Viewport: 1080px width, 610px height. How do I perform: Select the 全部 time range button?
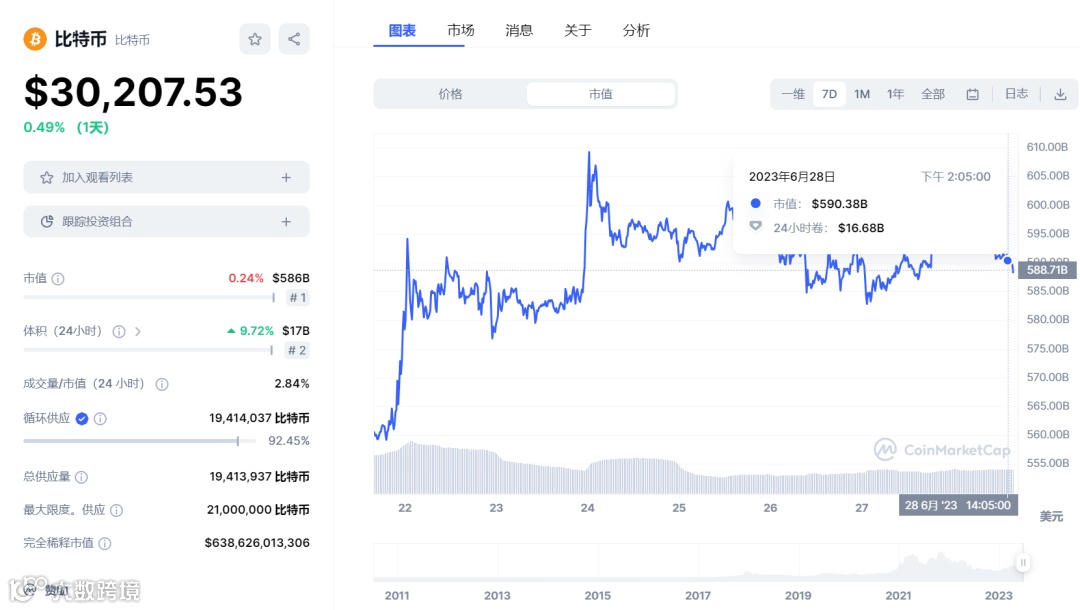(x=933, y=94)
